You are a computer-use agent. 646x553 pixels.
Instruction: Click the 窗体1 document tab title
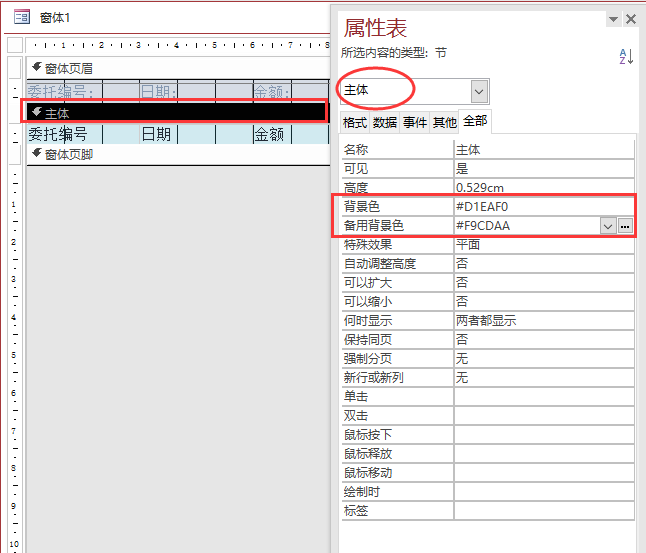tap(55, 18)
